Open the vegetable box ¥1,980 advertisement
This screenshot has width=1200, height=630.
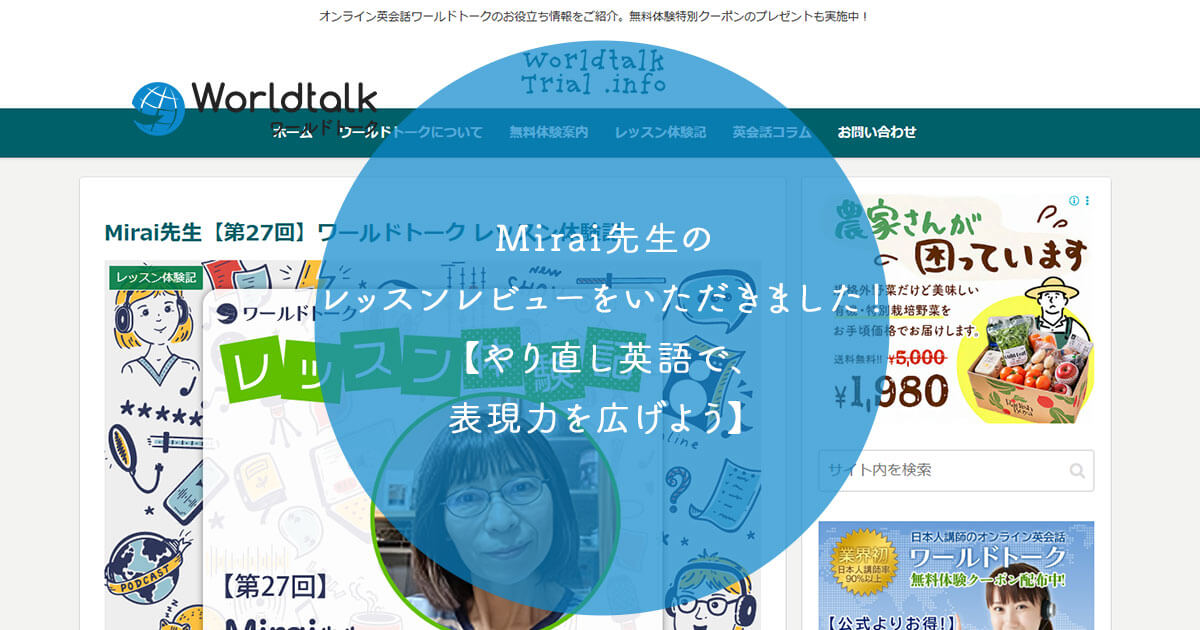pos(955,310)
